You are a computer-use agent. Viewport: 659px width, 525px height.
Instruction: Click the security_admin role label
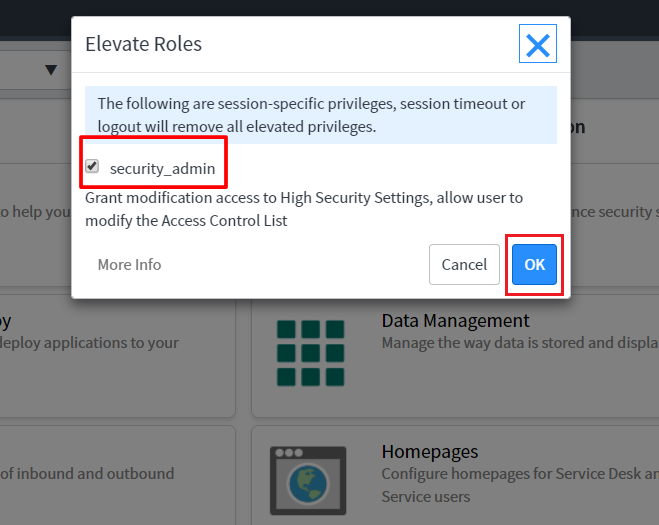[162, 168]
